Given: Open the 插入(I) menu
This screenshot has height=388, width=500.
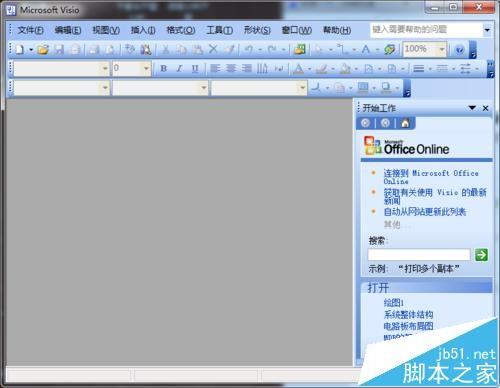Looking at the screenshot, I should pos(143,30).
